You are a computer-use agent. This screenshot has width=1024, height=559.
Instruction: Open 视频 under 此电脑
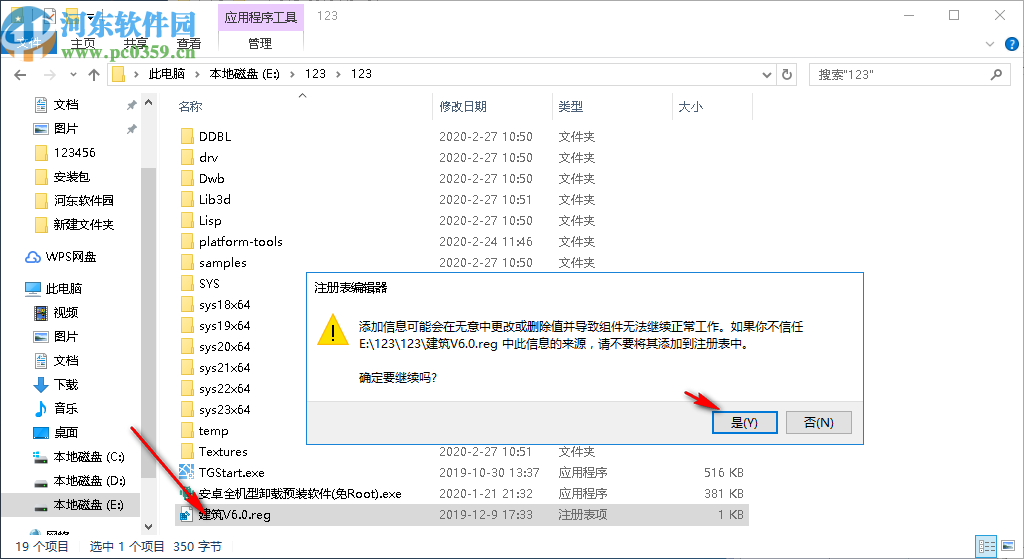click(x=66, y=313)
